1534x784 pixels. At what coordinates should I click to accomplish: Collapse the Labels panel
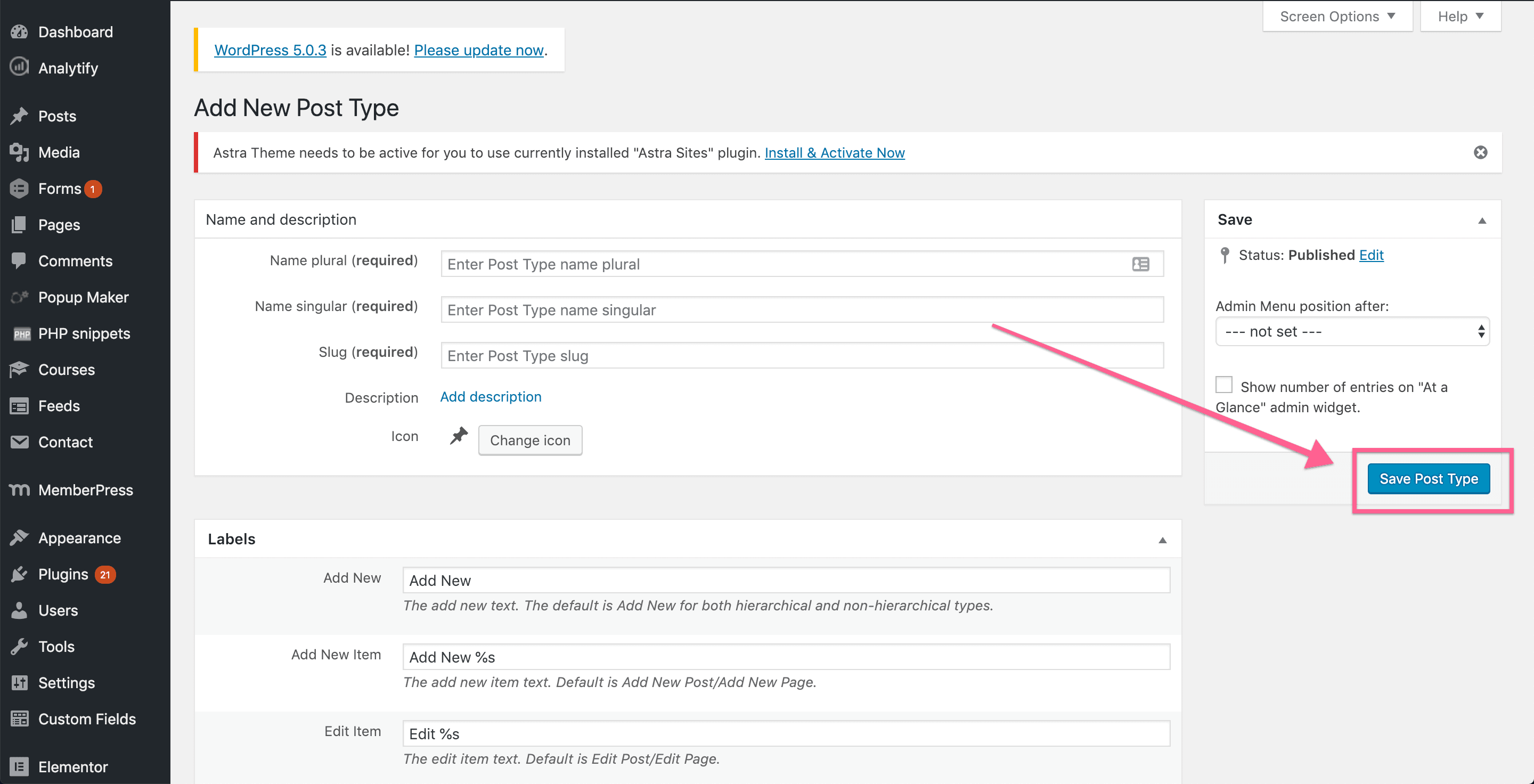pos(1162,540)
